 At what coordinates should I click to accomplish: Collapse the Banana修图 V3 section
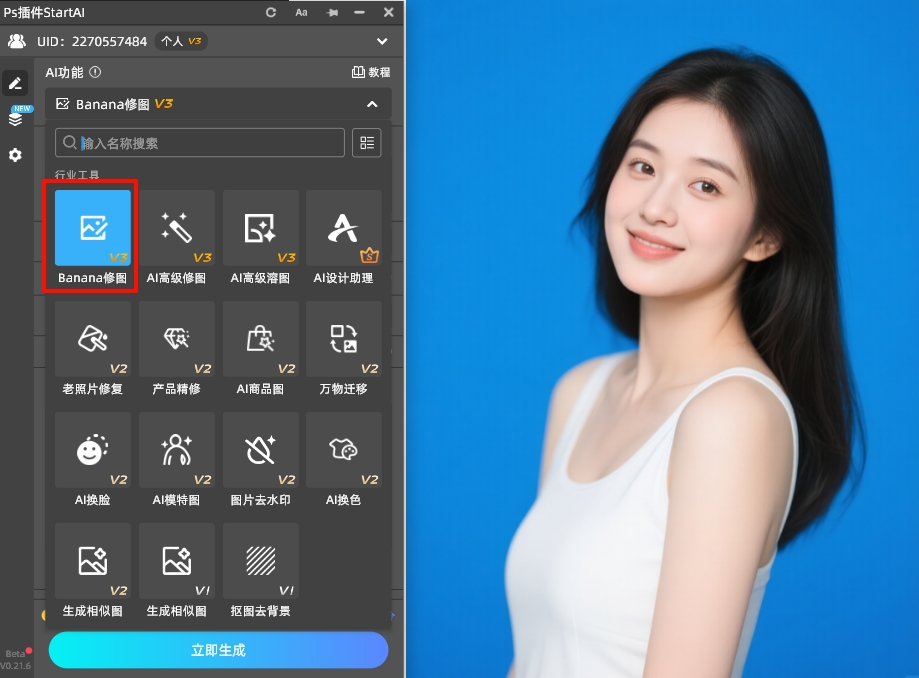(371, 104)
